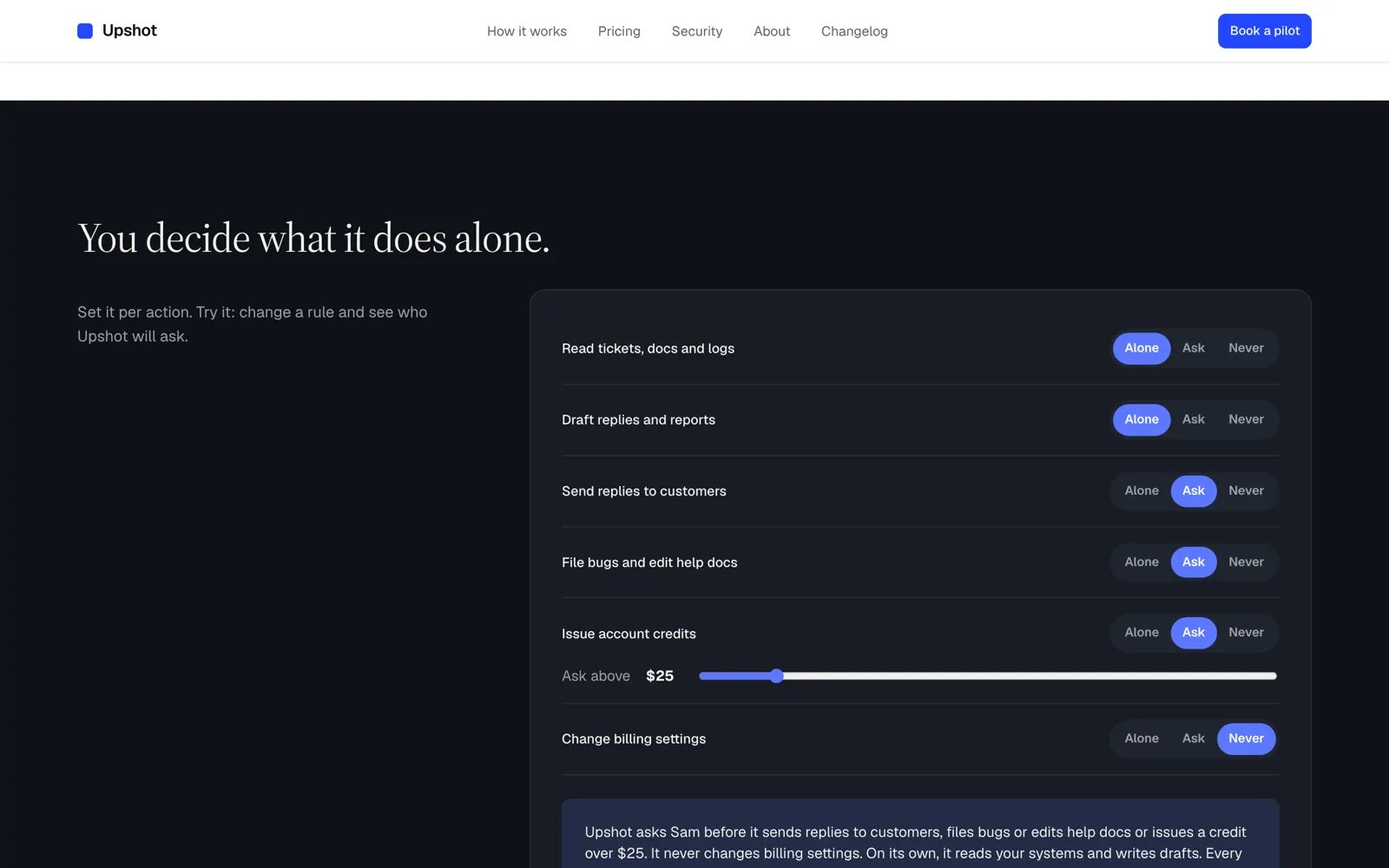Pick Alone for Issue account credits
Screen dimensions: 1389x868
tap(1142, 633)
